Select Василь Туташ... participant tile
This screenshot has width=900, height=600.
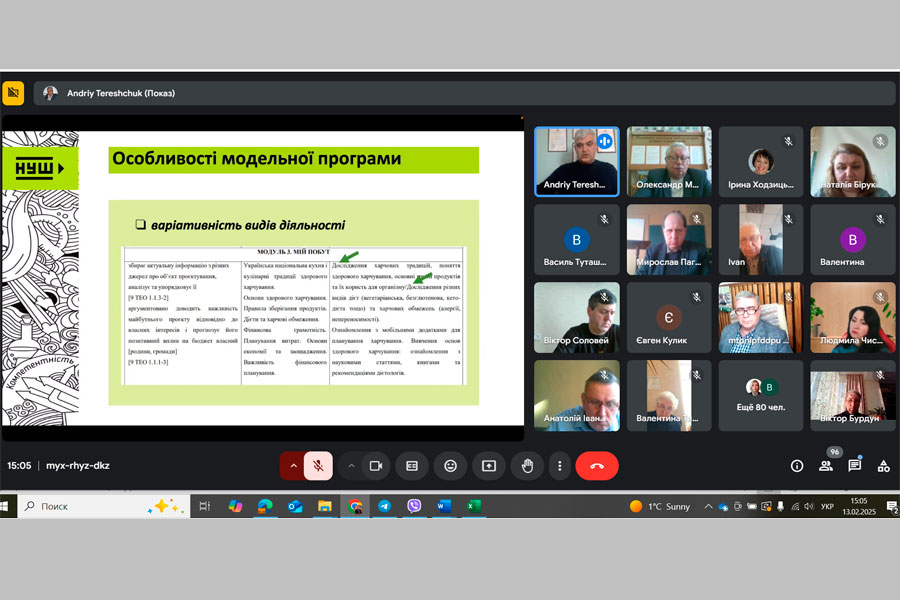tap(577, 239)
